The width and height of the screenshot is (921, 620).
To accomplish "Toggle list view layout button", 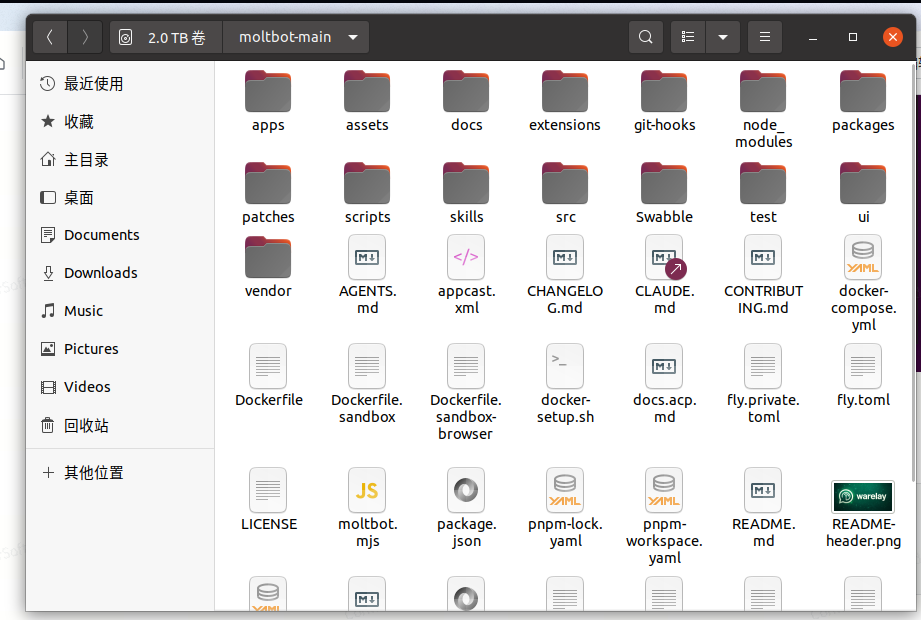I will click(x=688, y=38).
